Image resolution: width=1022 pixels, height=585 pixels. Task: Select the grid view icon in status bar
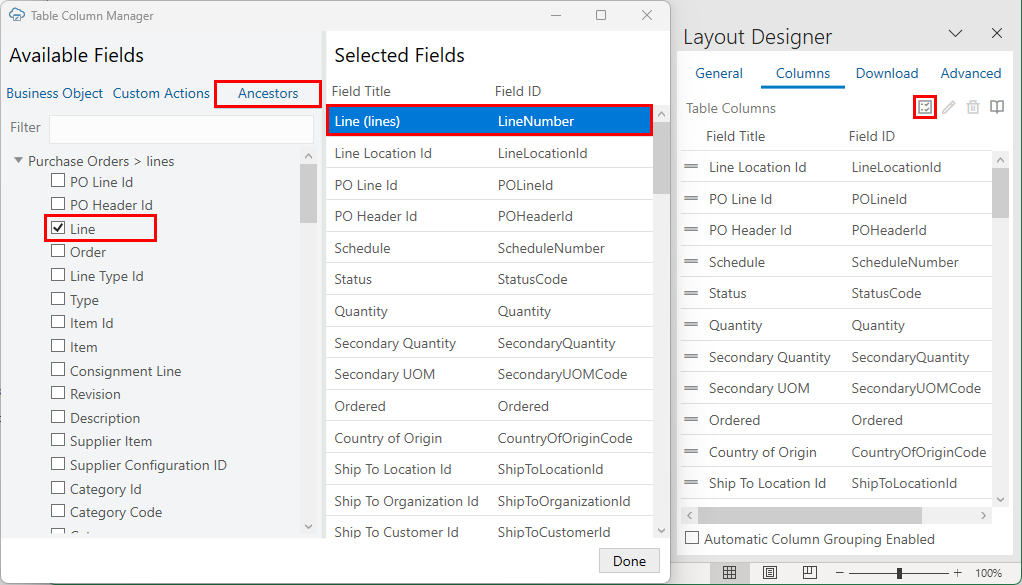point(730,572)
